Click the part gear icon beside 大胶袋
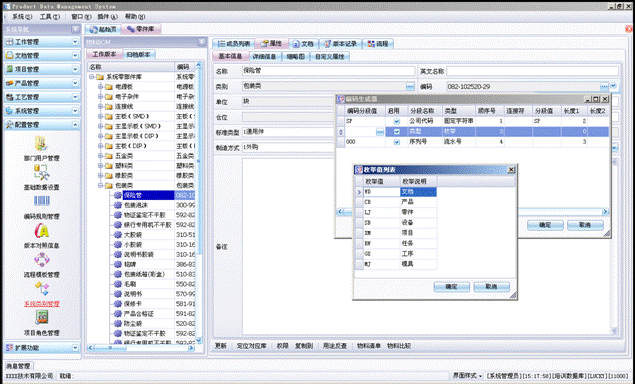Screen dimensions: 635x384 117,235
